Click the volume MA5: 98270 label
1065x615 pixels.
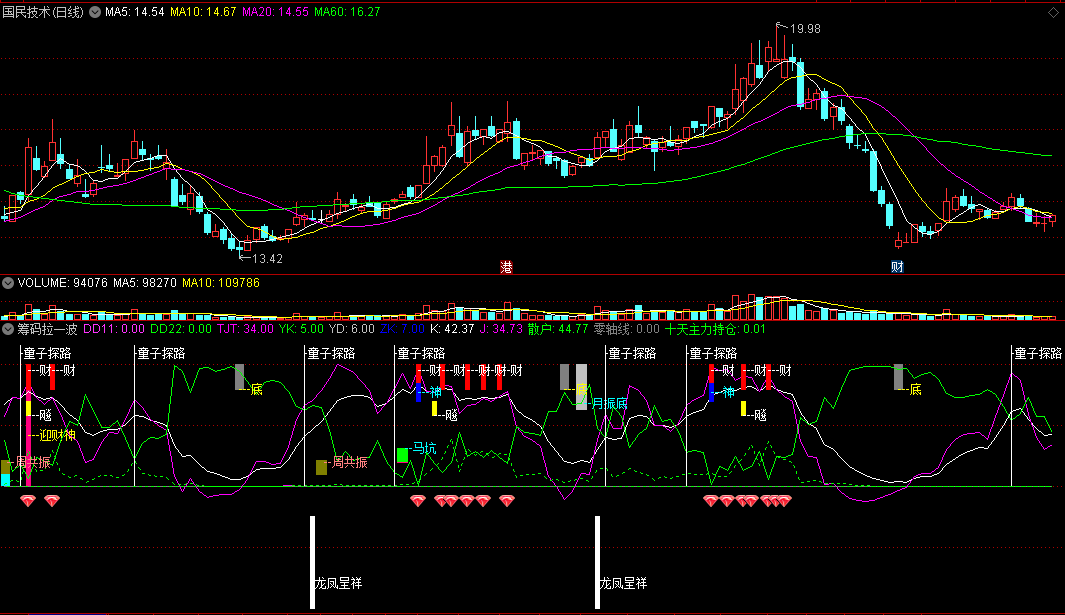[145, 283]
